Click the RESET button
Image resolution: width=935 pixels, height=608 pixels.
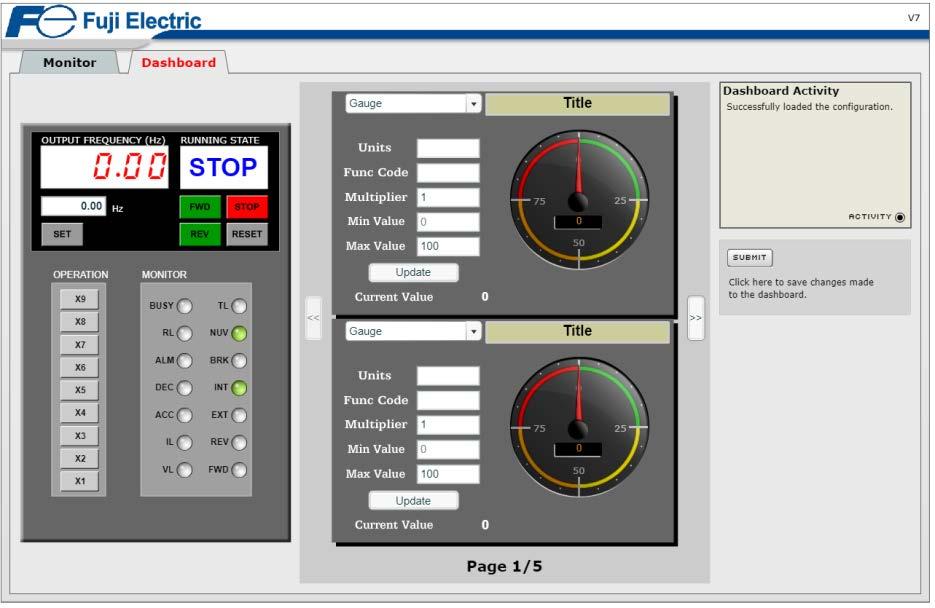point(247,234)
